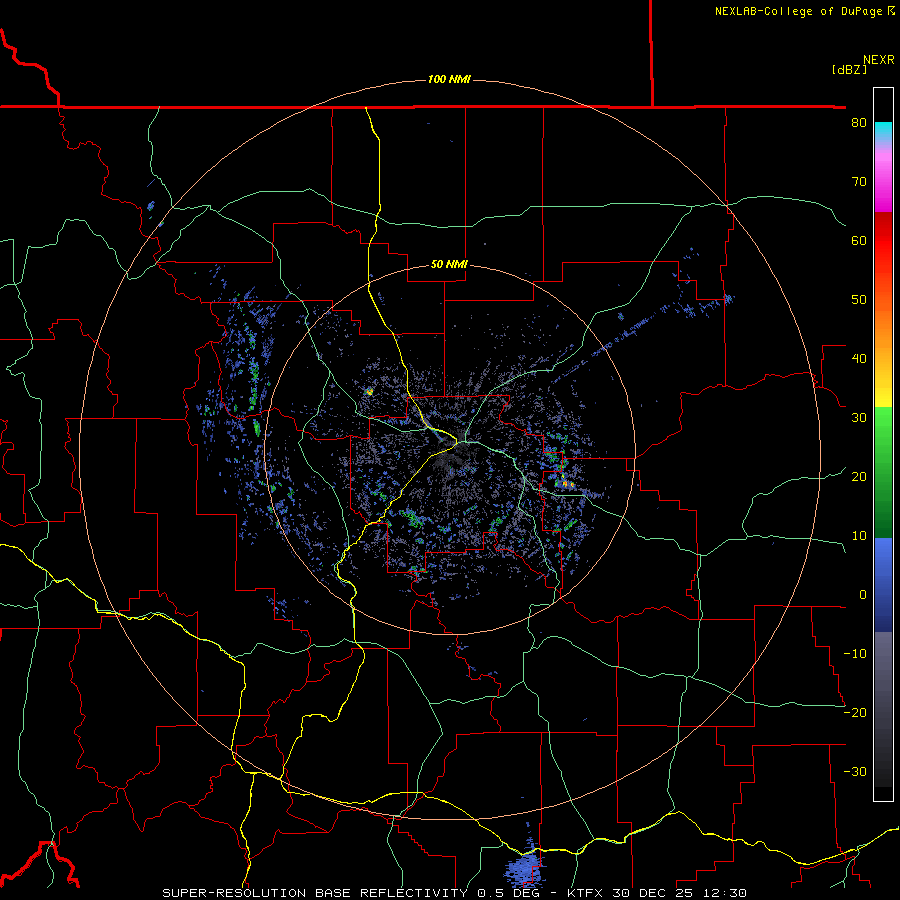
Task: Click the 60 value on the dBZ scale
Action: (859, 240)
